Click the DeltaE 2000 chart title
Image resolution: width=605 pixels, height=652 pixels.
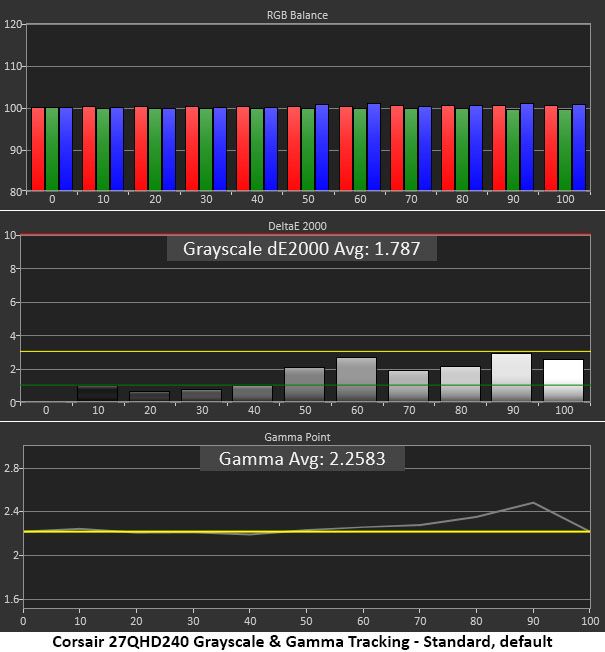[x=297, y=226]
